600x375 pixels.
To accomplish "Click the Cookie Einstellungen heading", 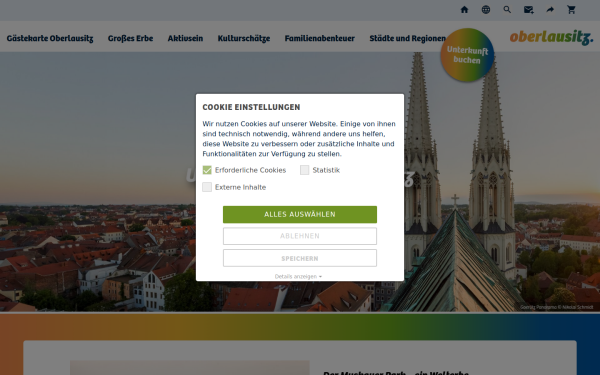I will pyautogui.click(x=251, y=107).
